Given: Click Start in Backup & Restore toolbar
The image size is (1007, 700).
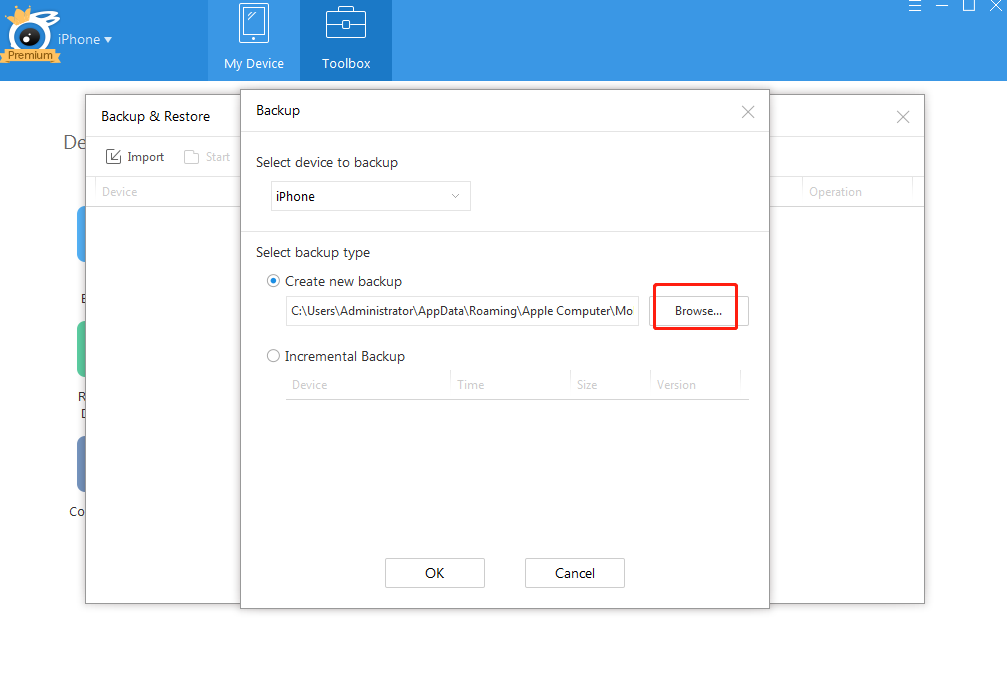Looking at the screenshot, I should 207,157.
